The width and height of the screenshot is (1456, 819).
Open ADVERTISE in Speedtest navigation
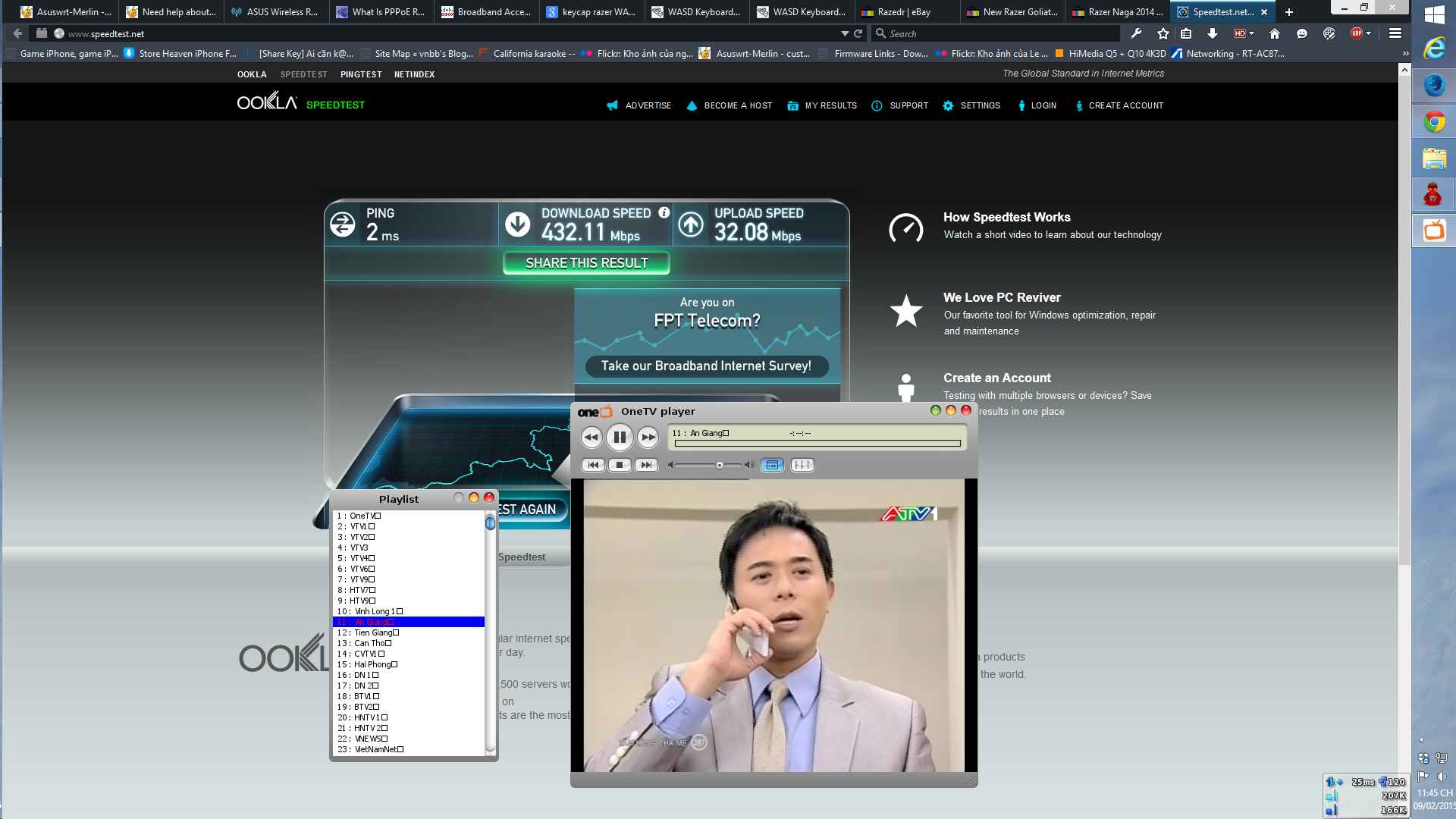[639, 106]
